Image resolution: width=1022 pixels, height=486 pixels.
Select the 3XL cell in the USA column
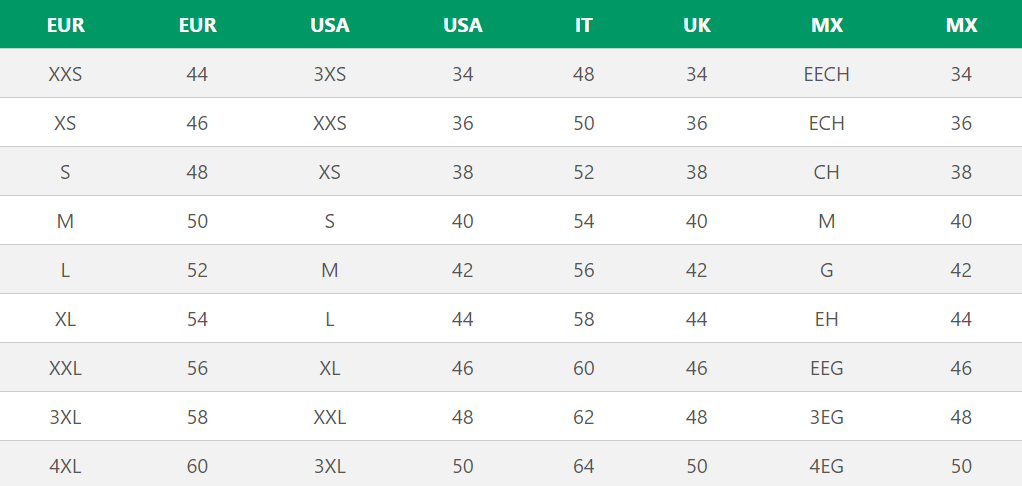click(x=330, y=466)
